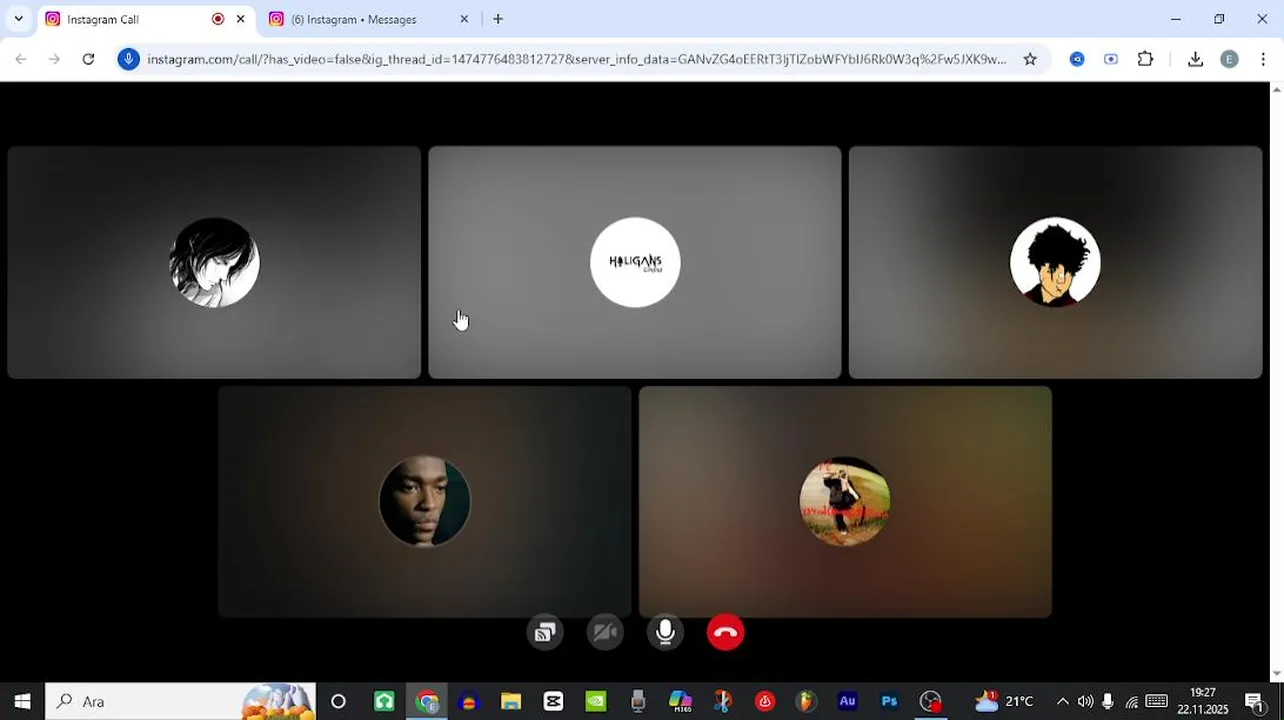This screenshot has width=1284, height=720.
Task: Close the Instagram Call tab
Action: (x=240, y=19)
